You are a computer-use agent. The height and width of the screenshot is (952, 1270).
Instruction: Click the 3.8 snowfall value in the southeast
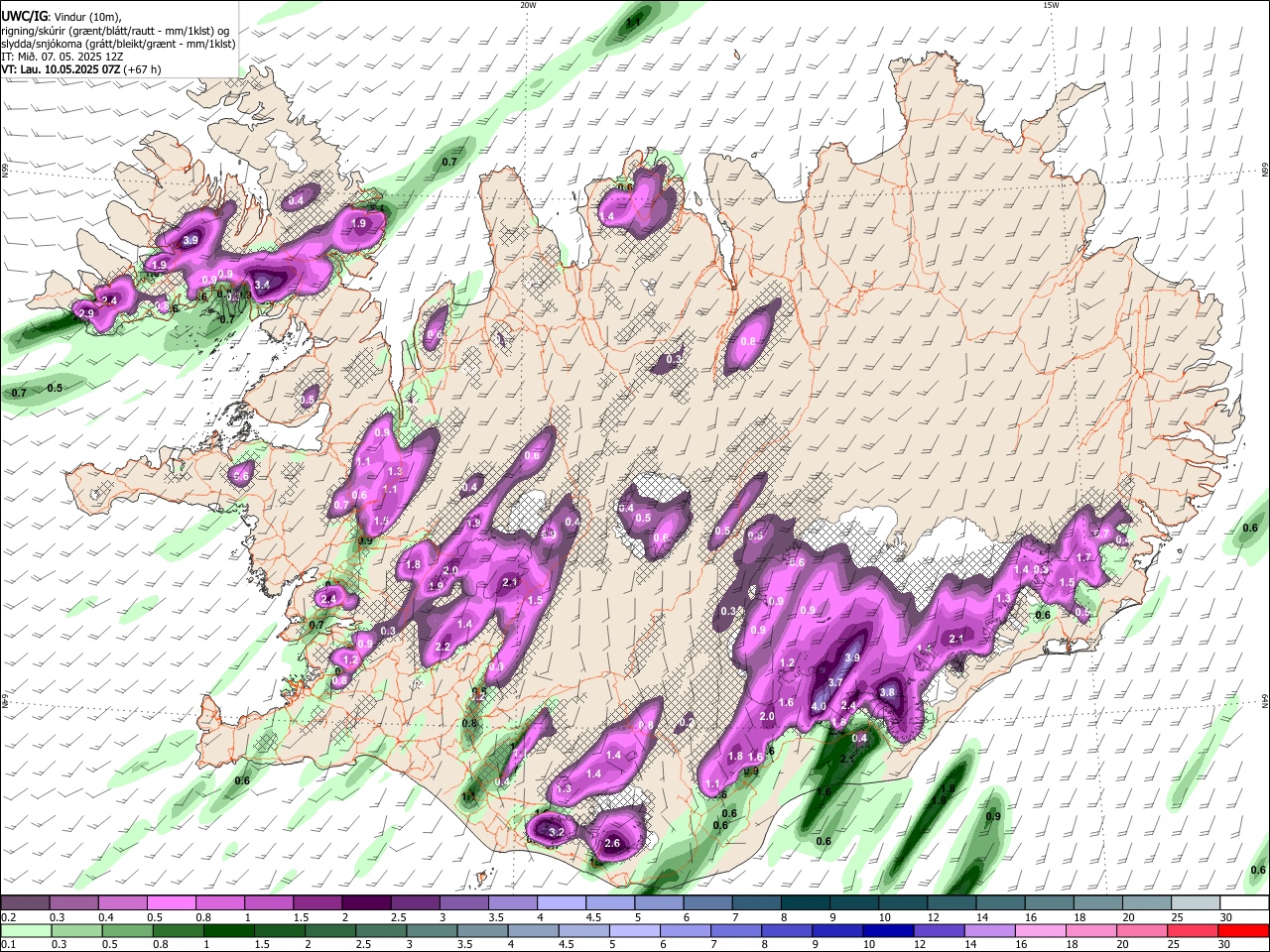pyautogui.click(x=888, y=692)
